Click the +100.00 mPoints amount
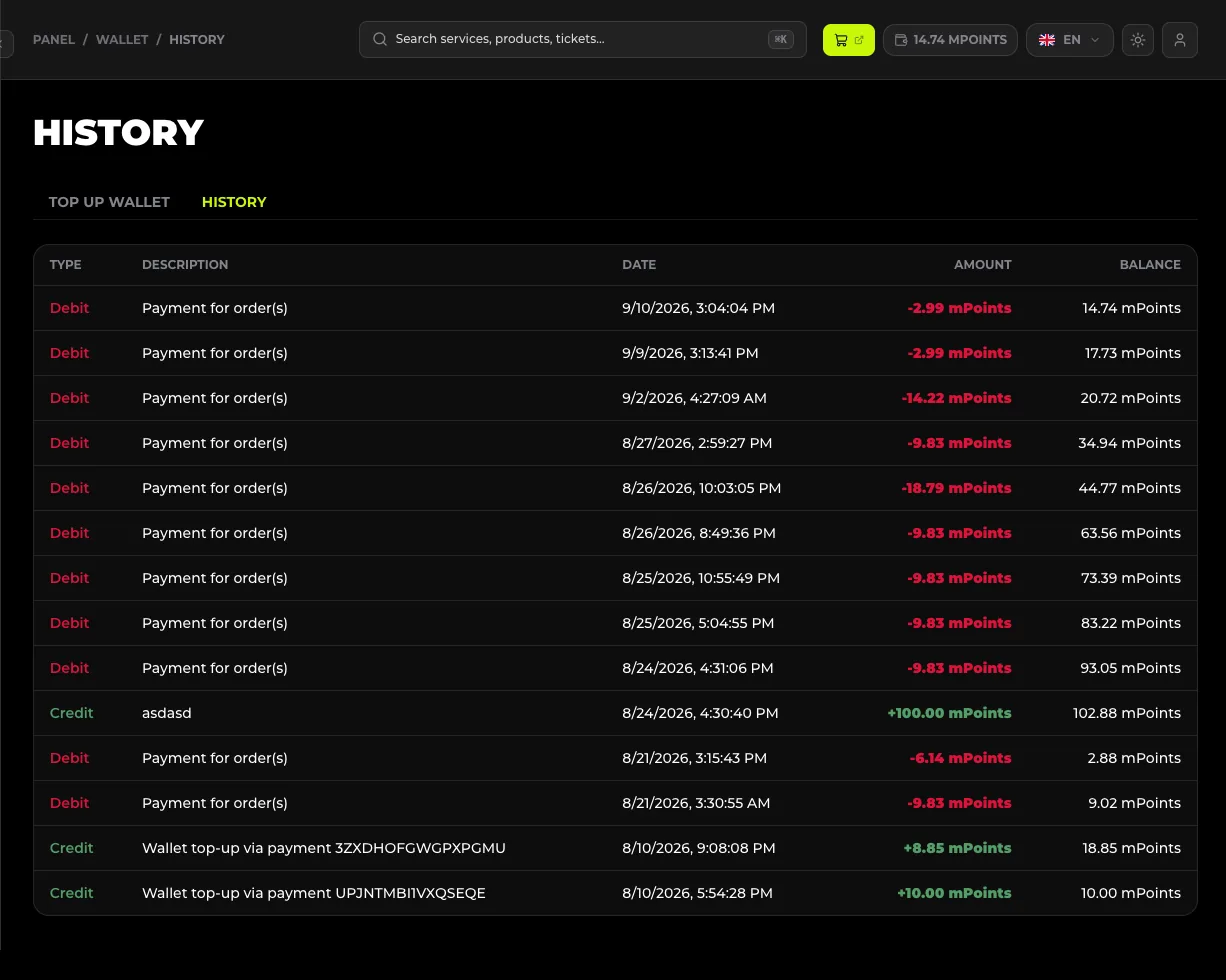Viewport: 1226px width, 980px height. (x=949, y=713)
